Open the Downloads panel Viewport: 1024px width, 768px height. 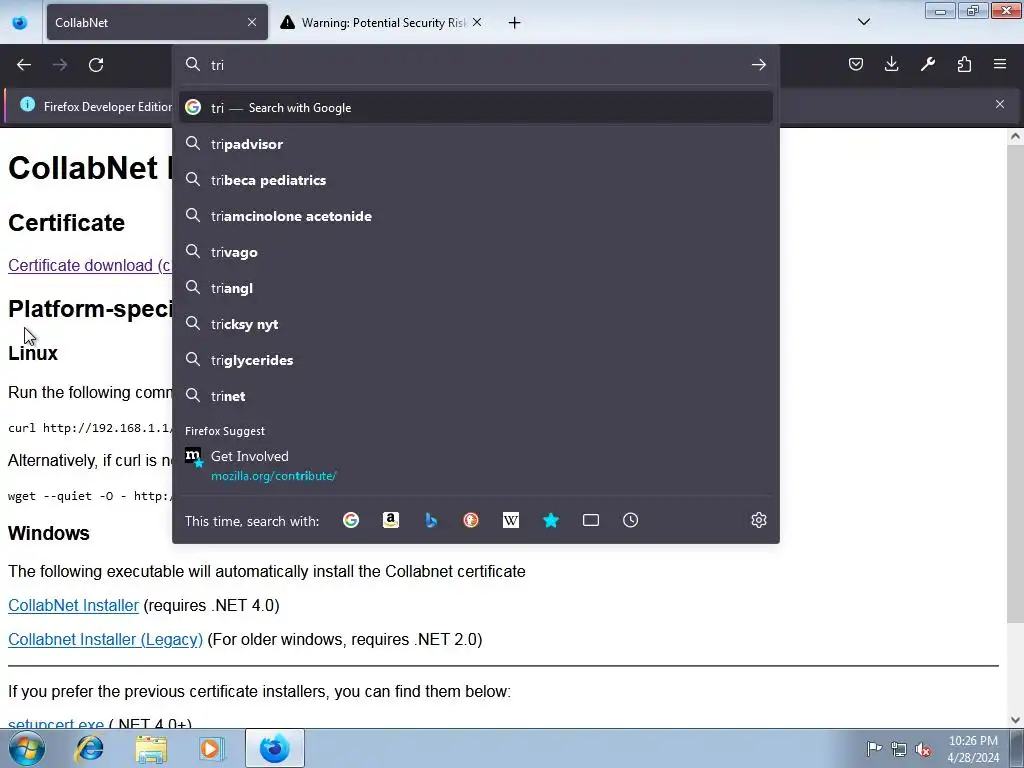point(891,64)
